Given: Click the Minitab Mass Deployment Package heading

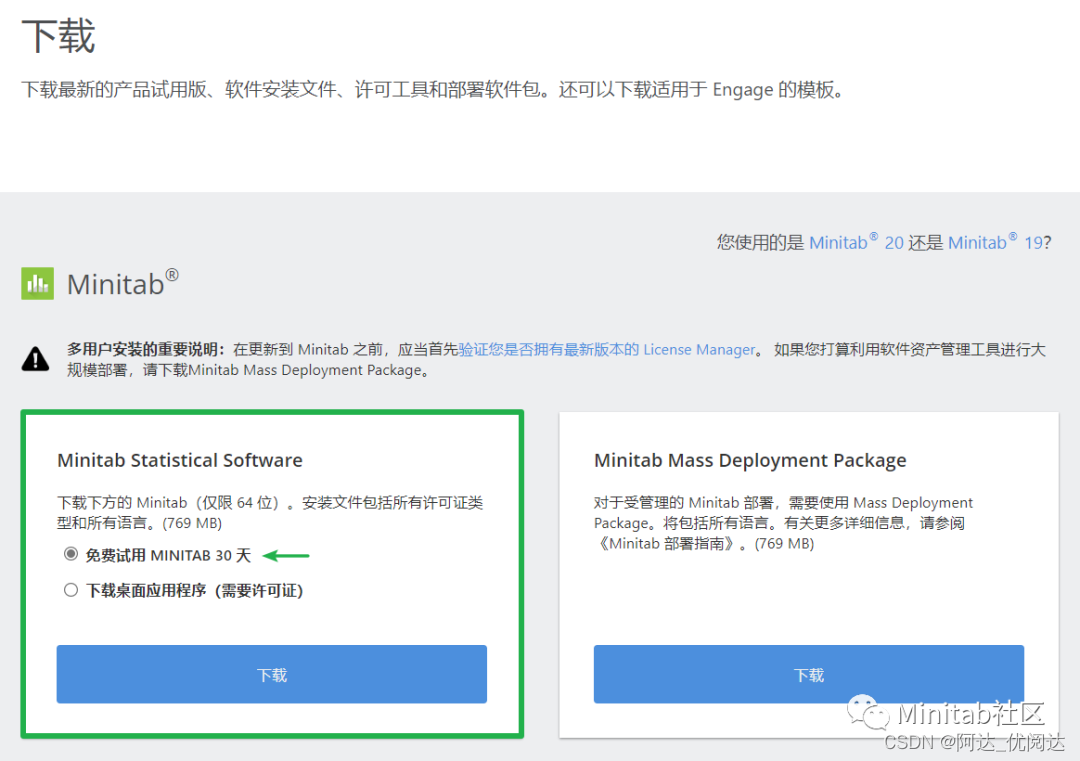Looking at the screenshot, I should [750, 460].
